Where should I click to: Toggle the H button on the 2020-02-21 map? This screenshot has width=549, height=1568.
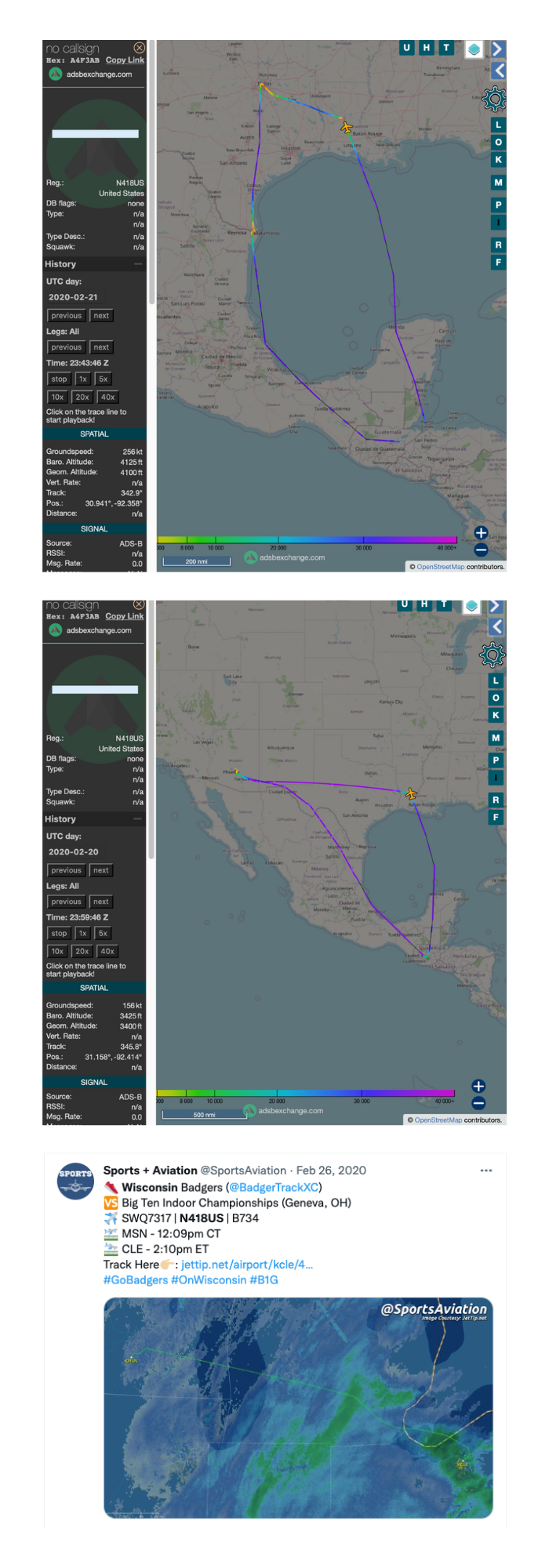point(427,48)
